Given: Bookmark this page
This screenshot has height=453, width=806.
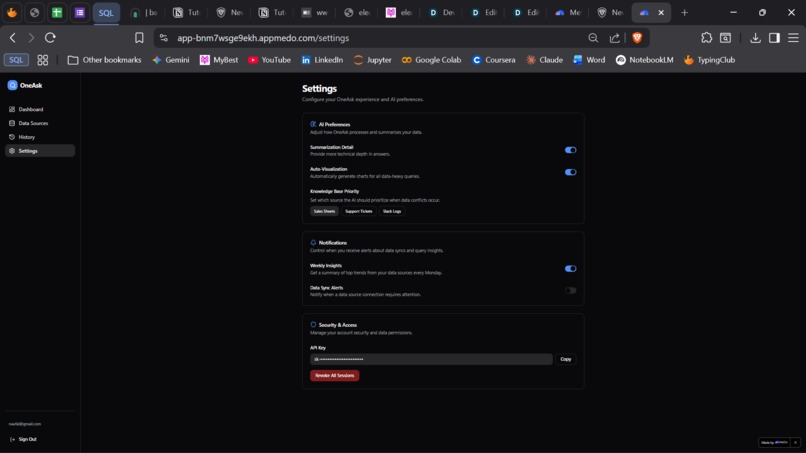Looking at the screenshot, I should [139, 38].
